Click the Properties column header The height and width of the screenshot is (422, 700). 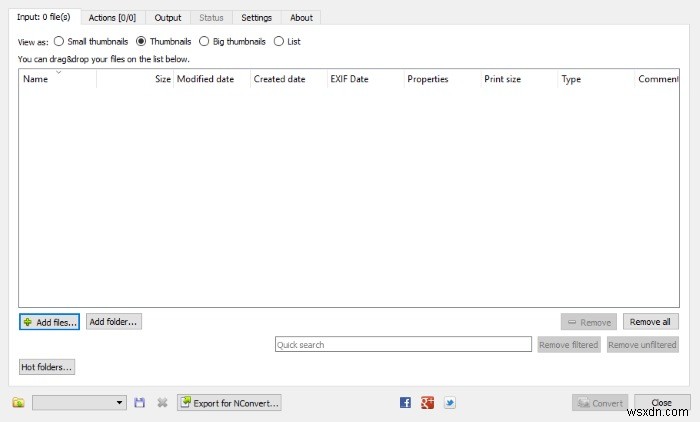pyautogui.click(x=442, y=79)
